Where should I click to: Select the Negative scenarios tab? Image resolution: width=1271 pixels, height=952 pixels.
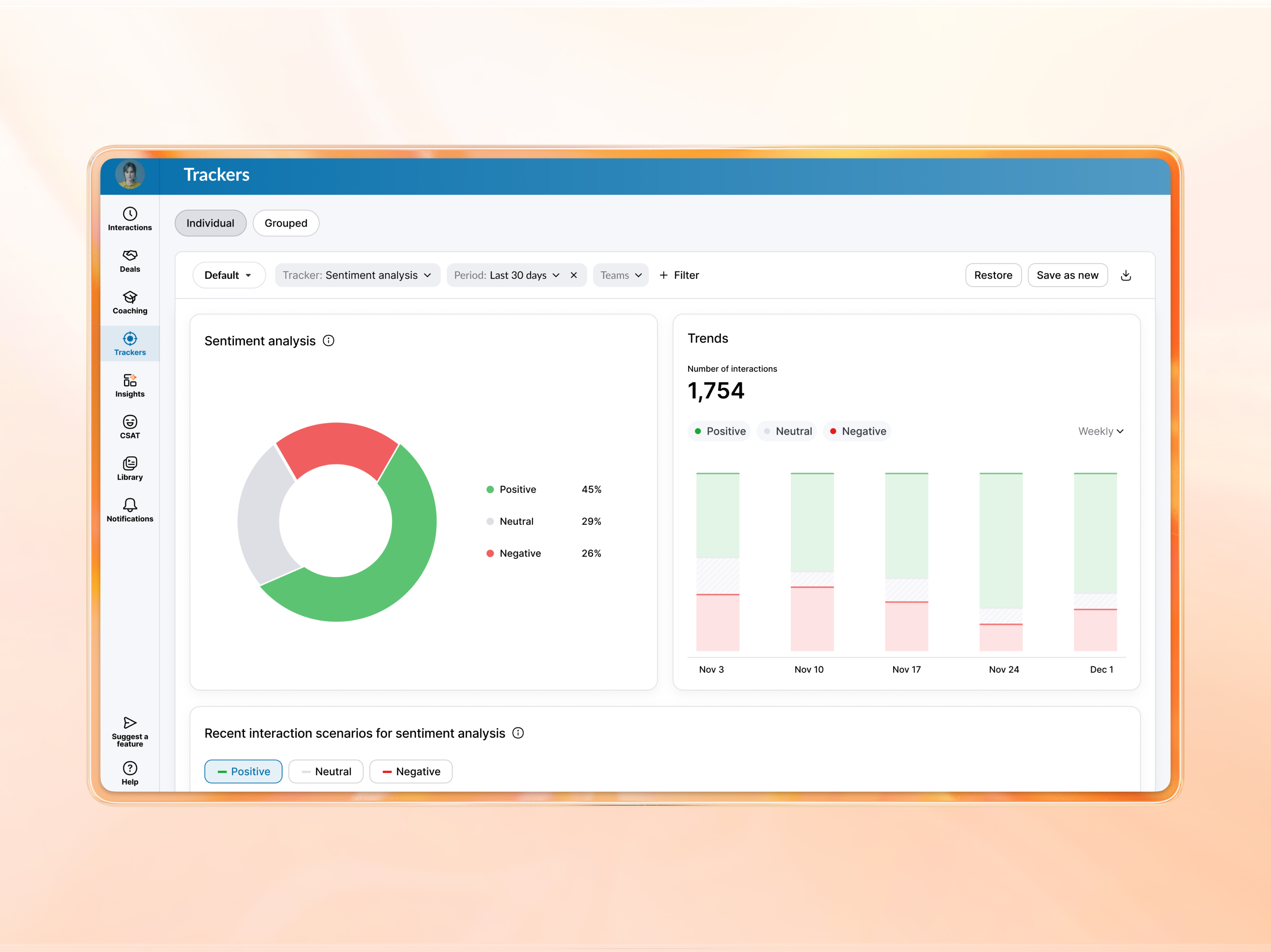coord(411,771)
